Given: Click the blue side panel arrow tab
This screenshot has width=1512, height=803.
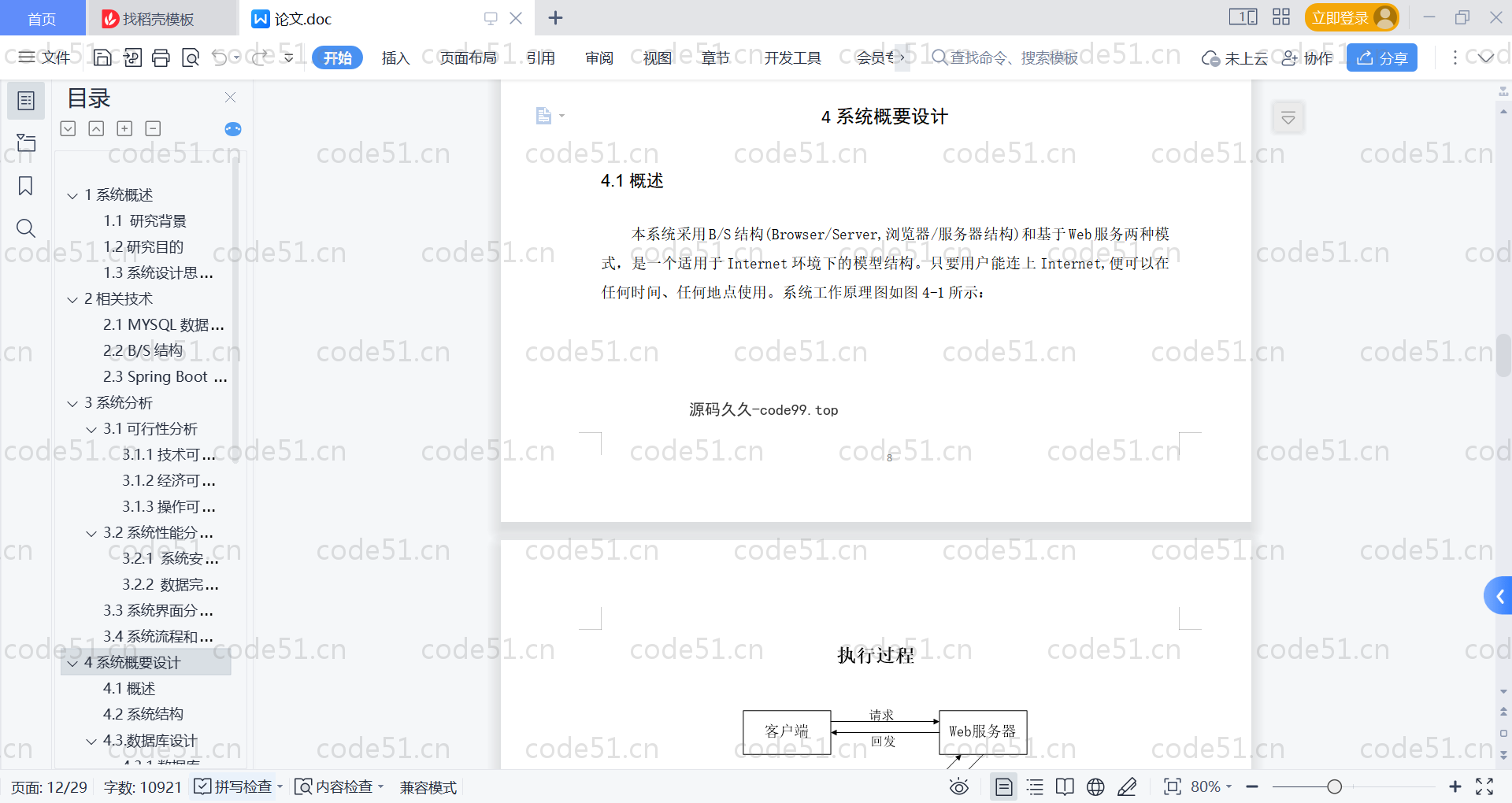Looking at the screenshot, I should click(1499, 597).
